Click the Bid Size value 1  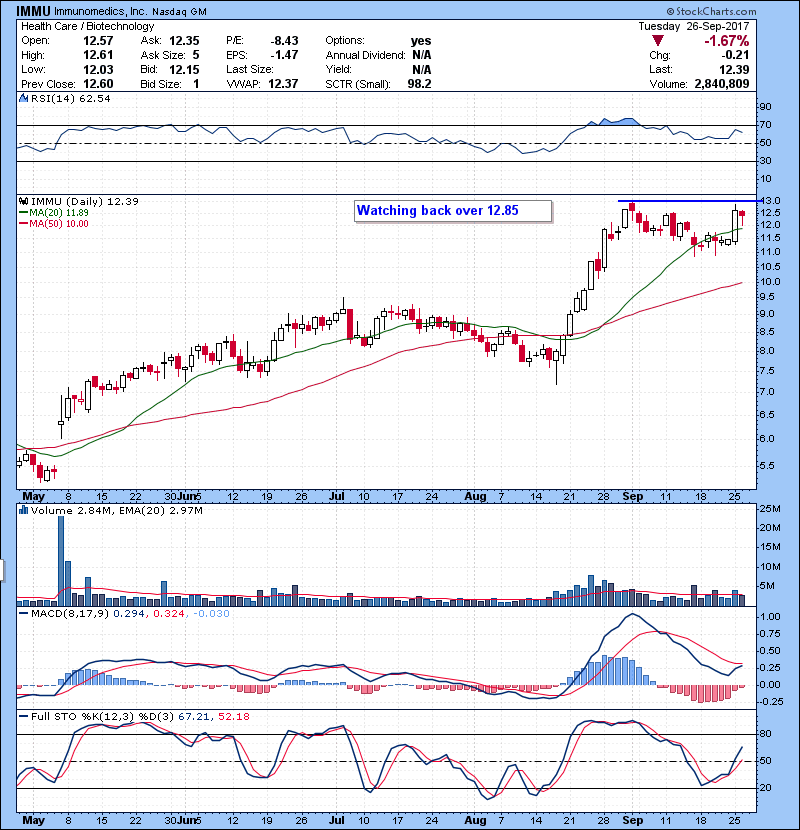coord(196,84)
